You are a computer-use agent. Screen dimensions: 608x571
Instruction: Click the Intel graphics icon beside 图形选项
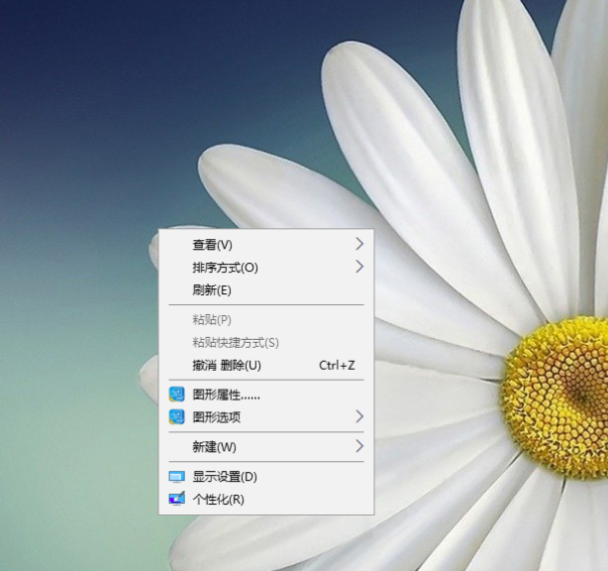click(177, 417)
